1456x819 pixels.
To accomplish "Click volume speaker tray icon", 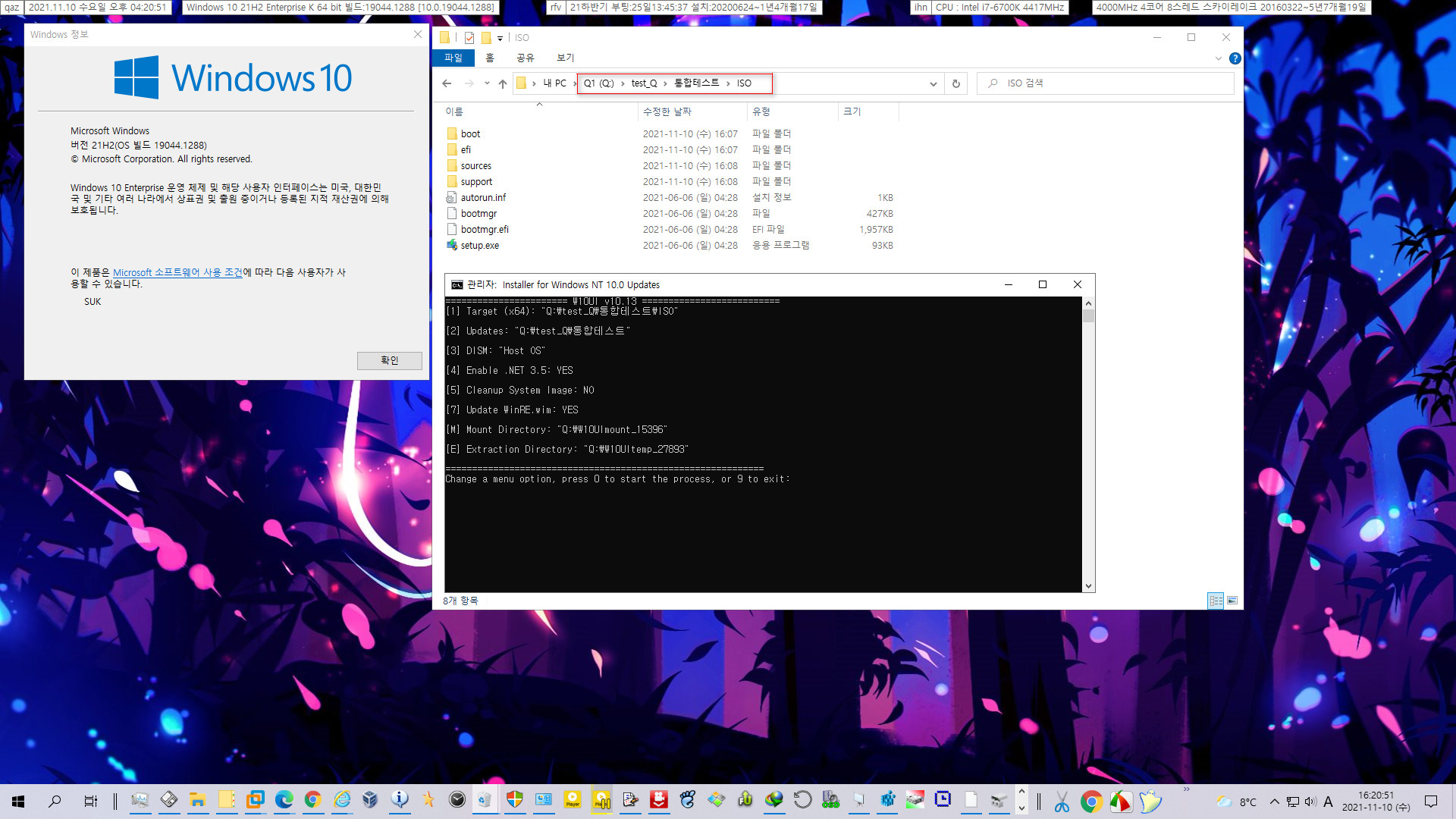I will click(1310, 802).
